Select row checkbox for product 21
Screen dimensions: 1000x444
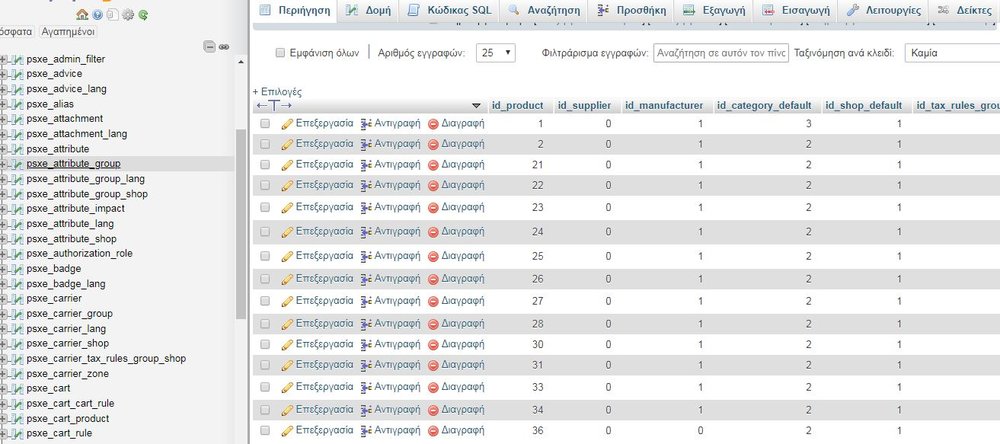[x=265, y=165]
